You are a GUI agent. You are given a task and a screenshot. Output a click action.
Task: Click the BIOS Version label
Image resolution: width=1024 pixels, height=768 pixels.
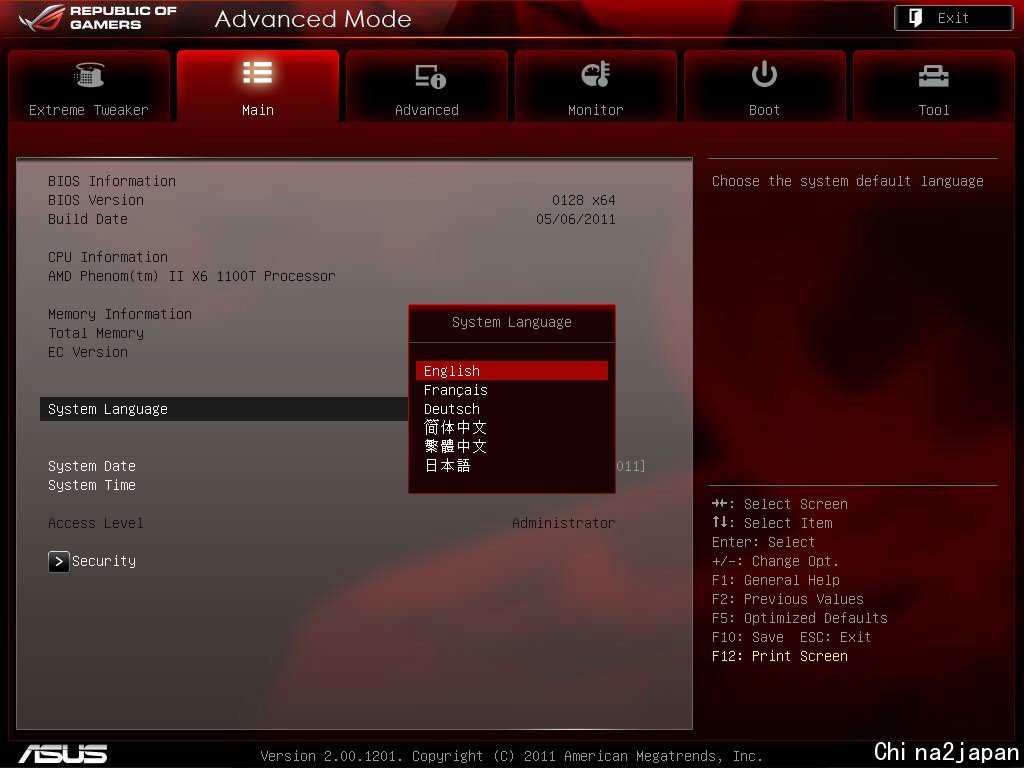point(95,200)
